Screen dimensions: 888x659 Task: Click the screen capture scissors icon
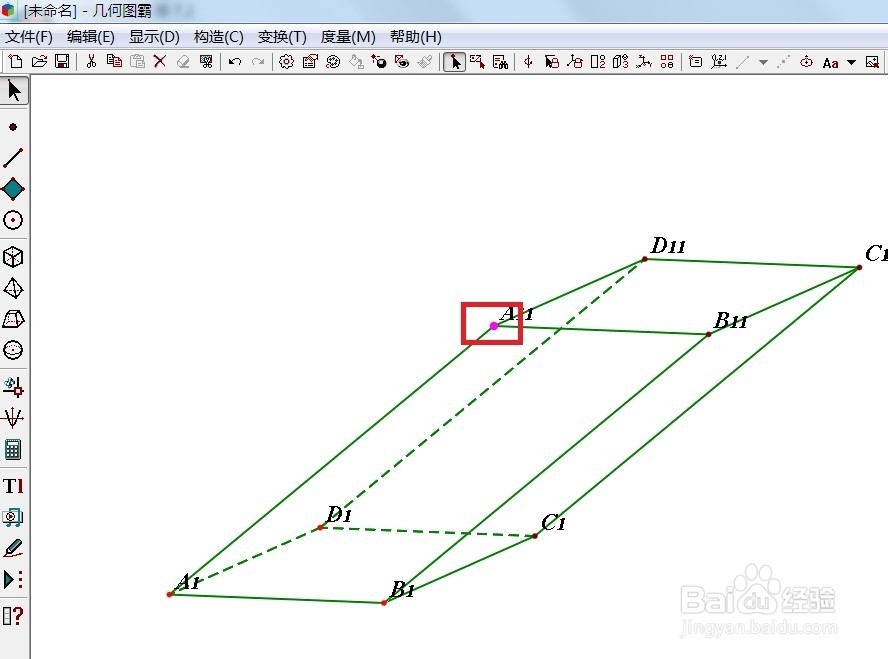tap(206, 61)
